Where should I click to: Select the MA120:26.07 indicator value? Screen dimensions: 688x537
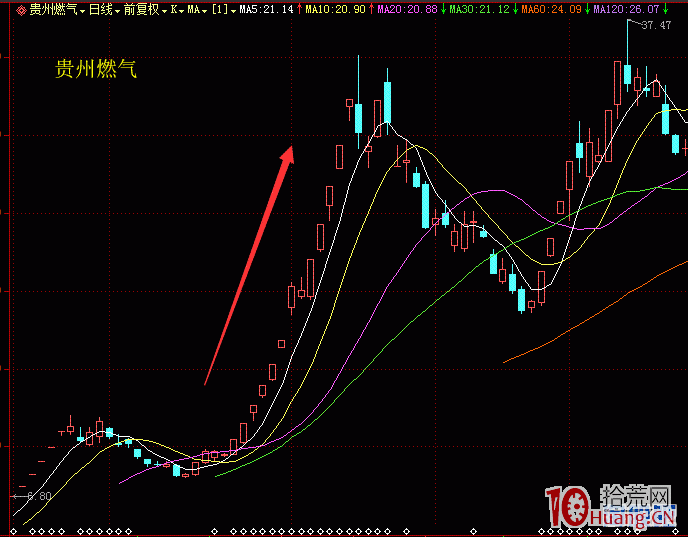626,9
